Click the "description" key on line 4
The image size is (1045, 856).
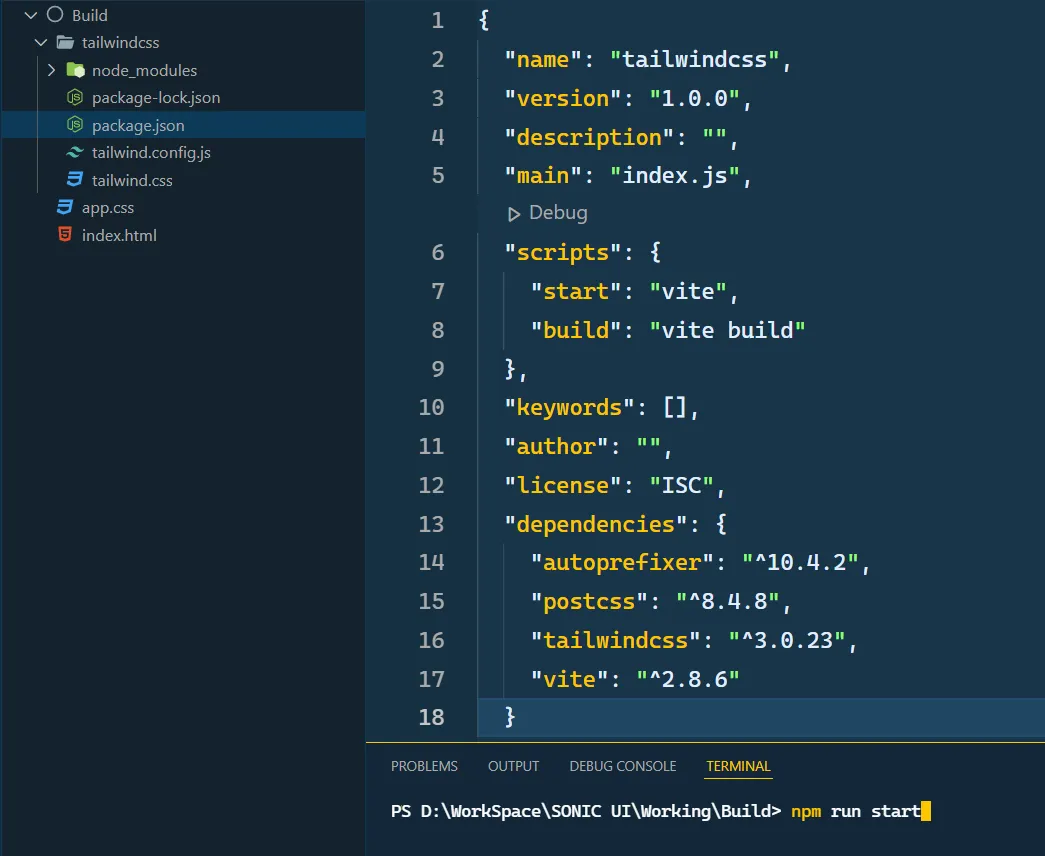(x=589, y=137)
